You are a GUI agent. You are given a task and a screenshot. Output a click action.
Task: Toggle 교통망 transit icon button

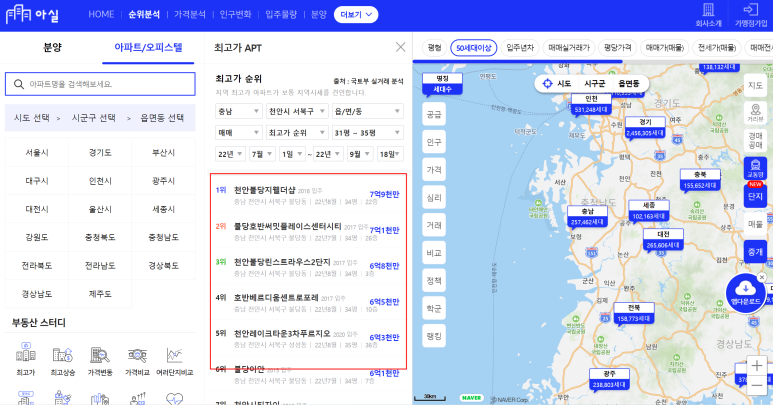coord(755,168)
